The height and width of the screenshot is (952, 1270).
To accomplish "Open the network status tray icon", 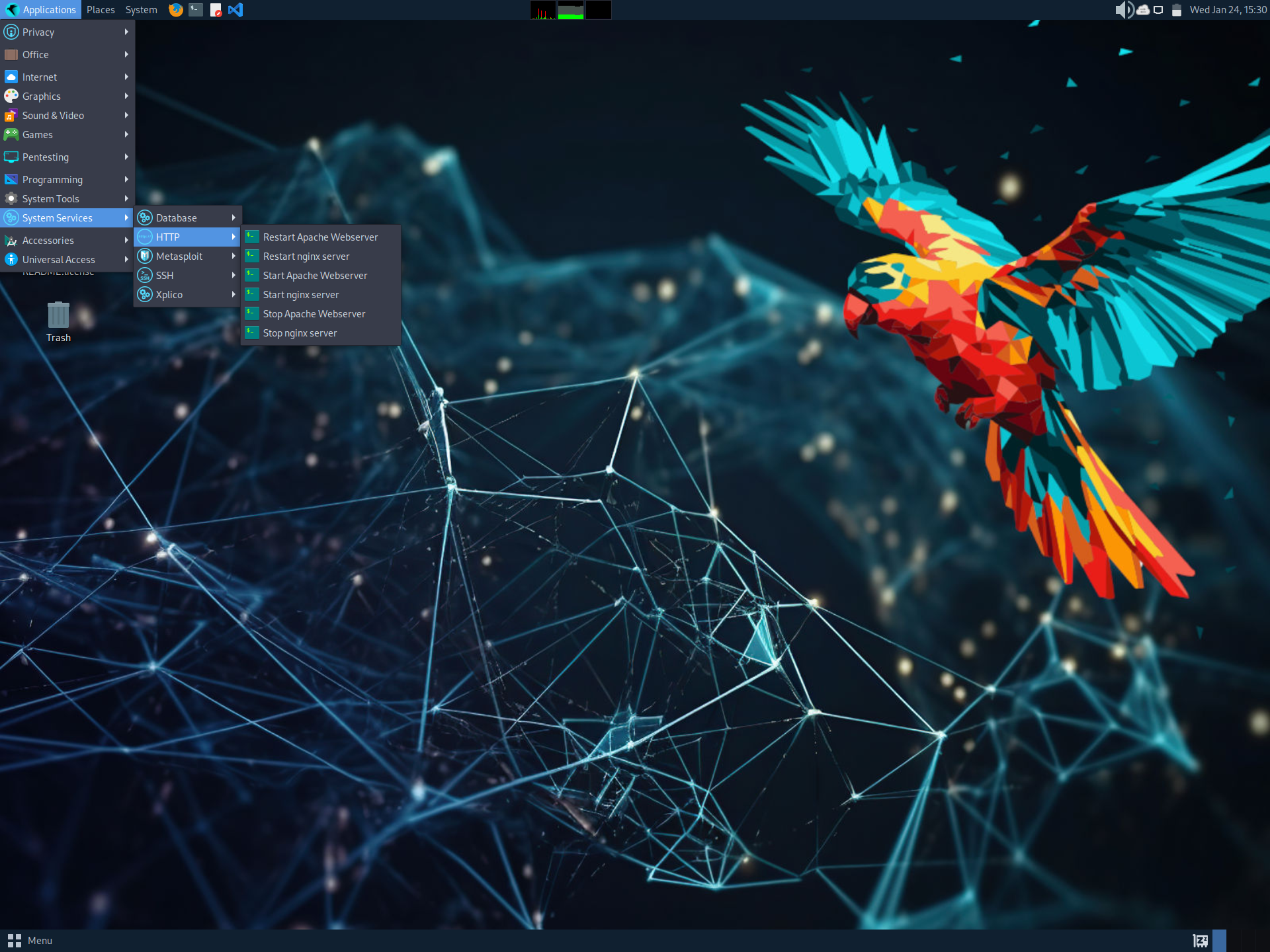I will pos(1143,10).
